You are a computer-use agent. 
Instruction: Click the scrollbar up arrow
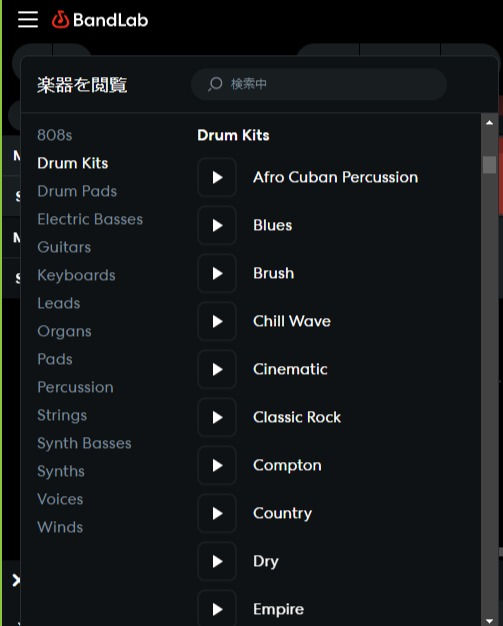[489, 123]
